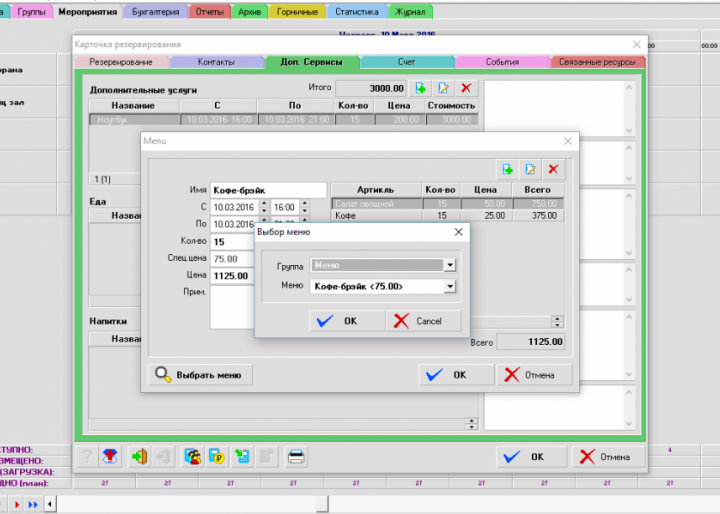The height and width of the screenshot is (514, 720).
Task: Edit the selected additional service next to Итого
Action: [443, 88]
